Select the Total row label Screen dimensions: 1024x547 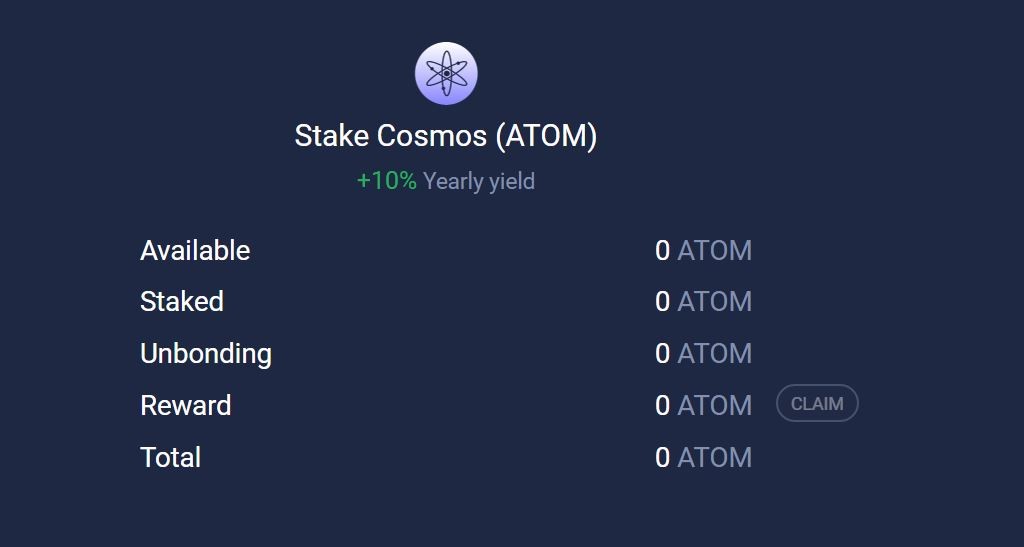click(x=170, y=457)
